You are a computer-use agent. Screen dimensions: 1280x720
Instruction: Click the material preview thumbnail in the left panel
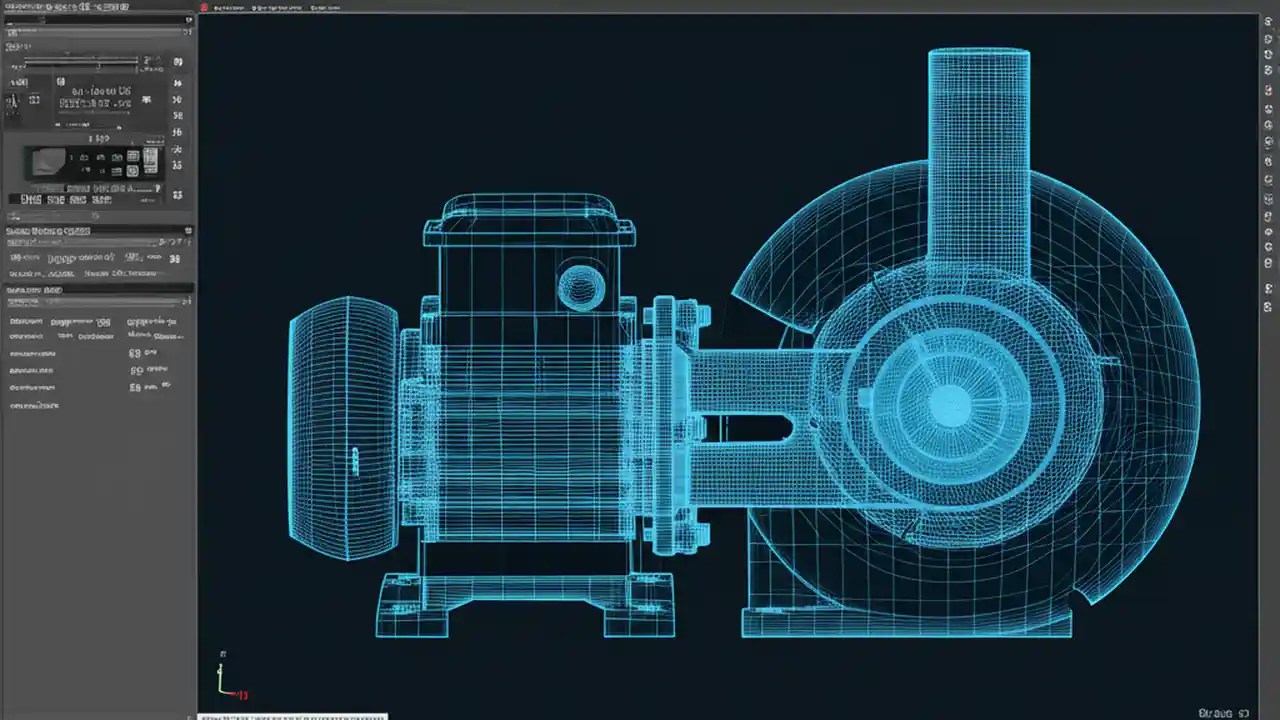point(47,163)
